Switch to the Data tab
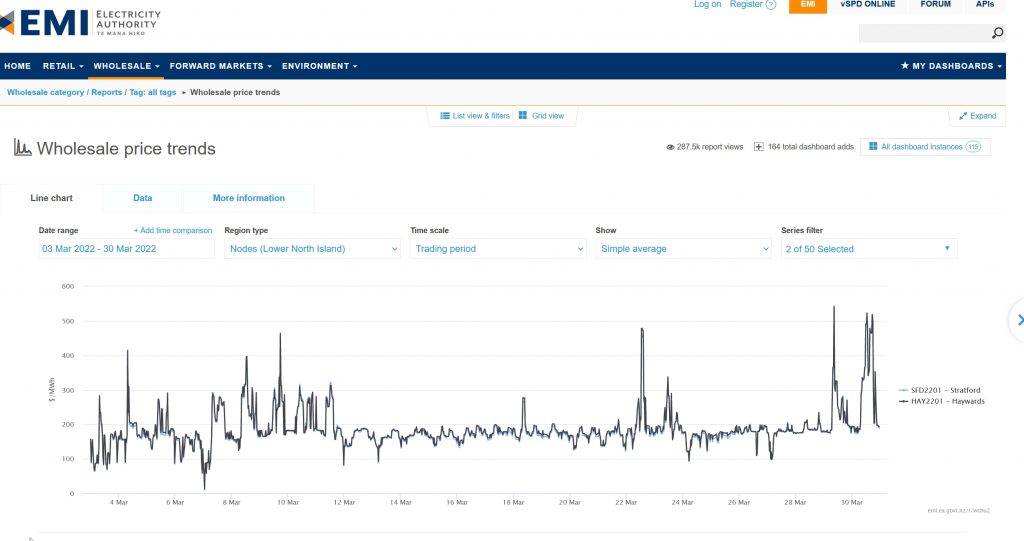This screenshot has height=541, width=1024. [143, 198]
